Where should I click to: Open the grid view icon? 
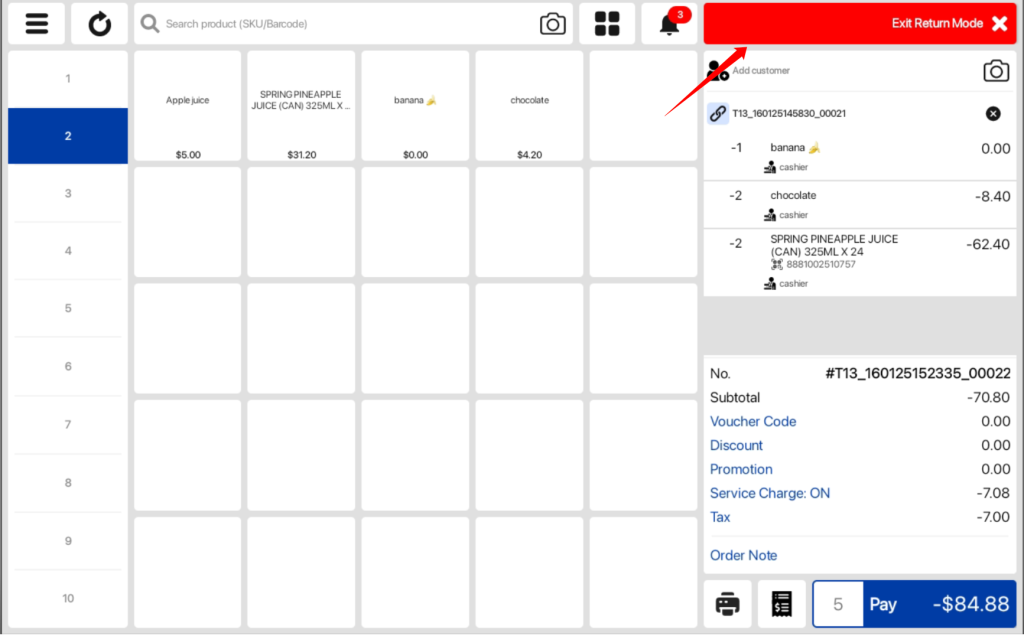pyautogui.click(x=607, y=24)
